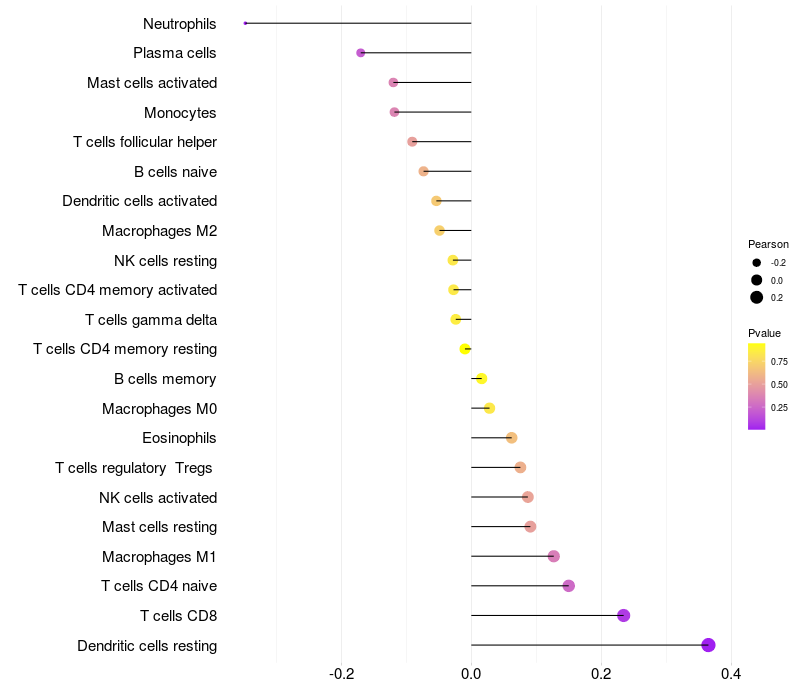The width and height of the screenshot is (800, 700).
Task: Select the T cells CD8 data point
Action: coord(623,615)
